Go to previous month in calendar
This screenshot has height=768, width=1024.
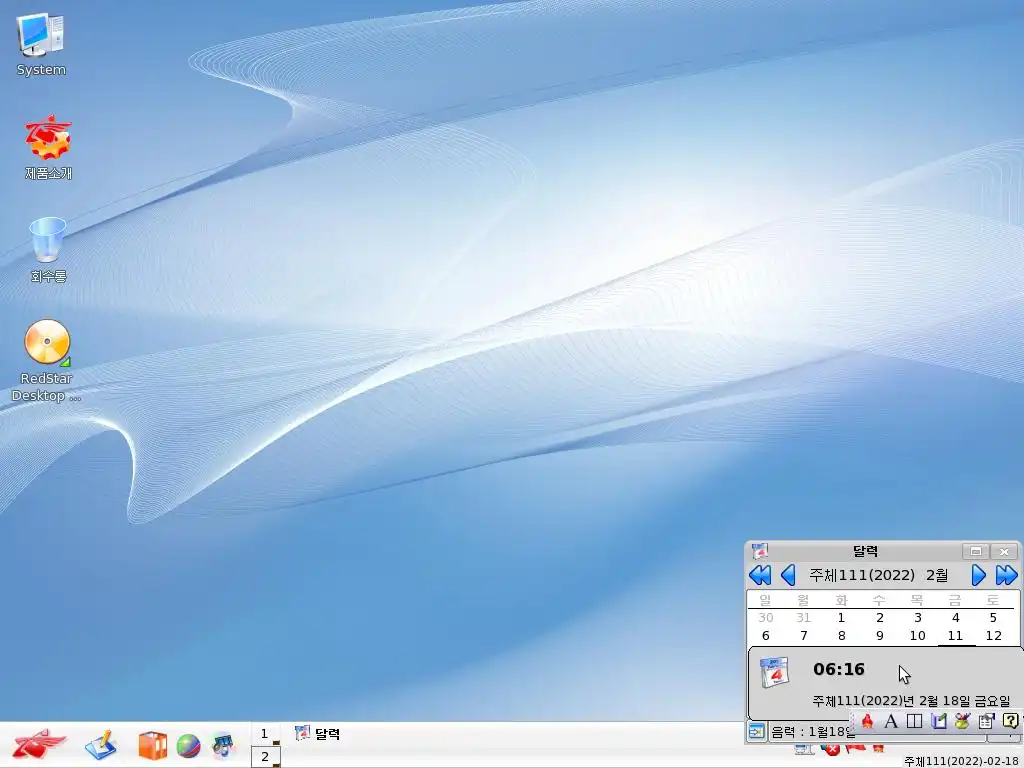click(x=788, y=575)
